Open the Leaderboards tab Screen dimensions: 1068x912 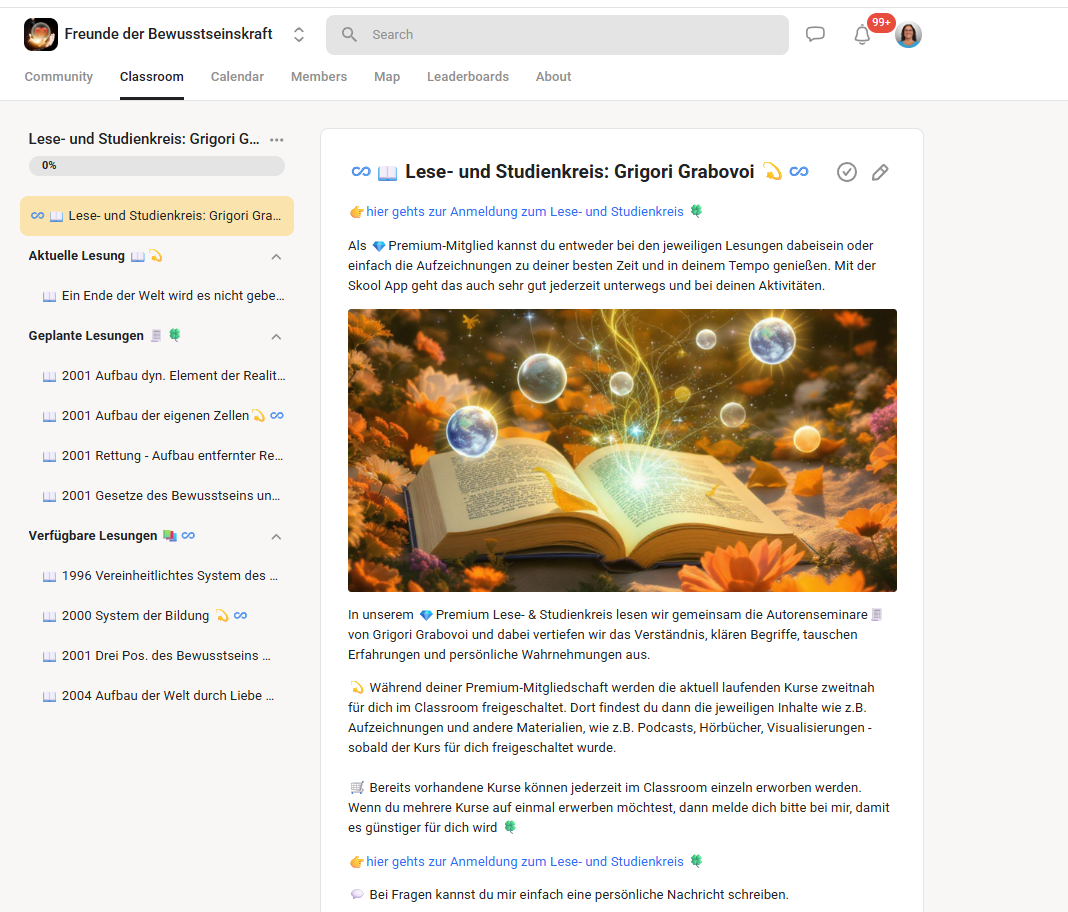(468, 77)
